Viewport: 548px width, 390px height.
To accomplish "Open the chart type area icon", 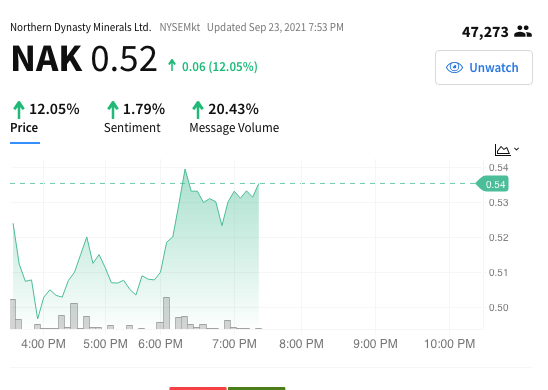I will pos(503,150).
